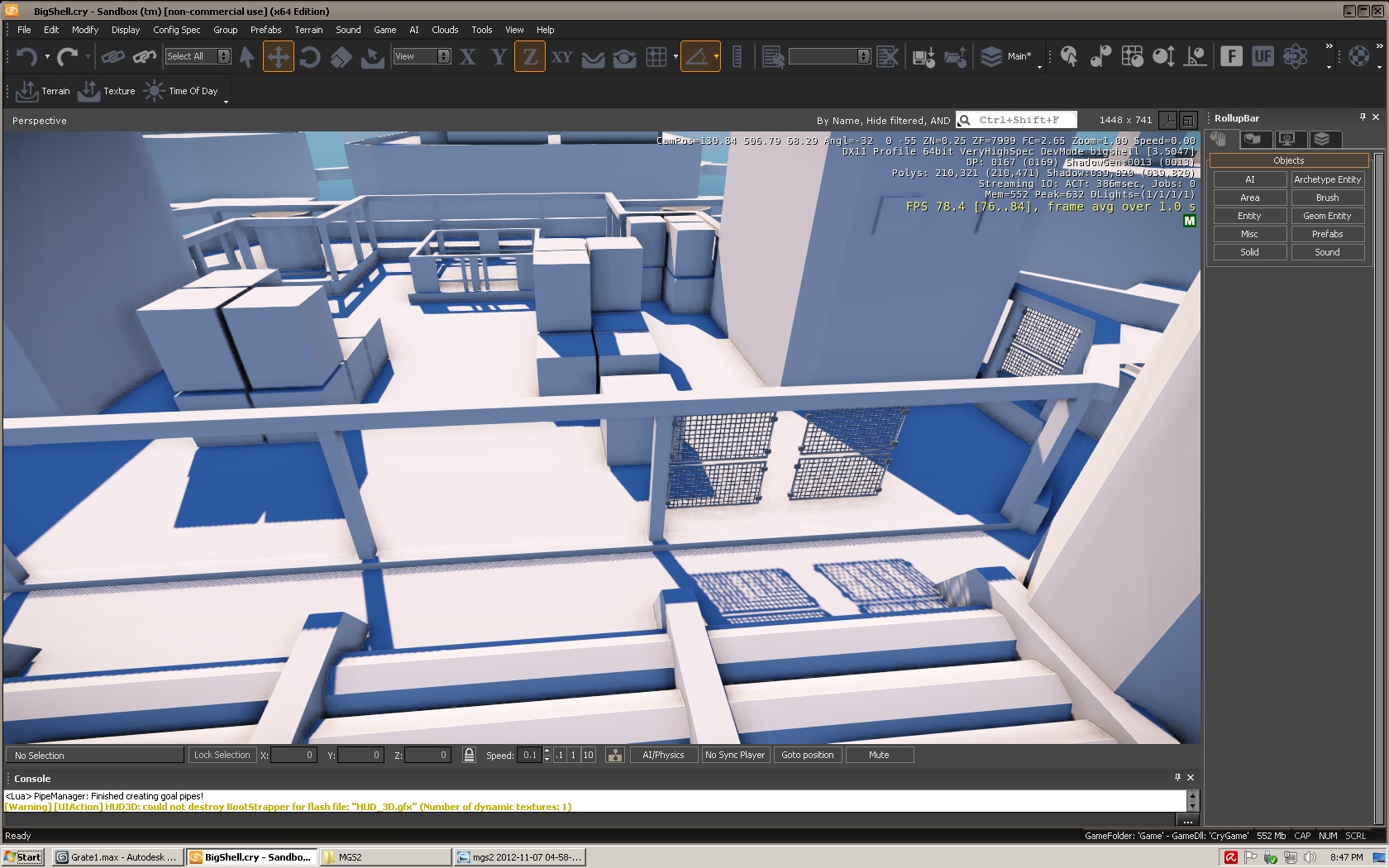1389x868 pixels.
Task: Expand the empty selection name dropdown
Action: pos(864,56)
